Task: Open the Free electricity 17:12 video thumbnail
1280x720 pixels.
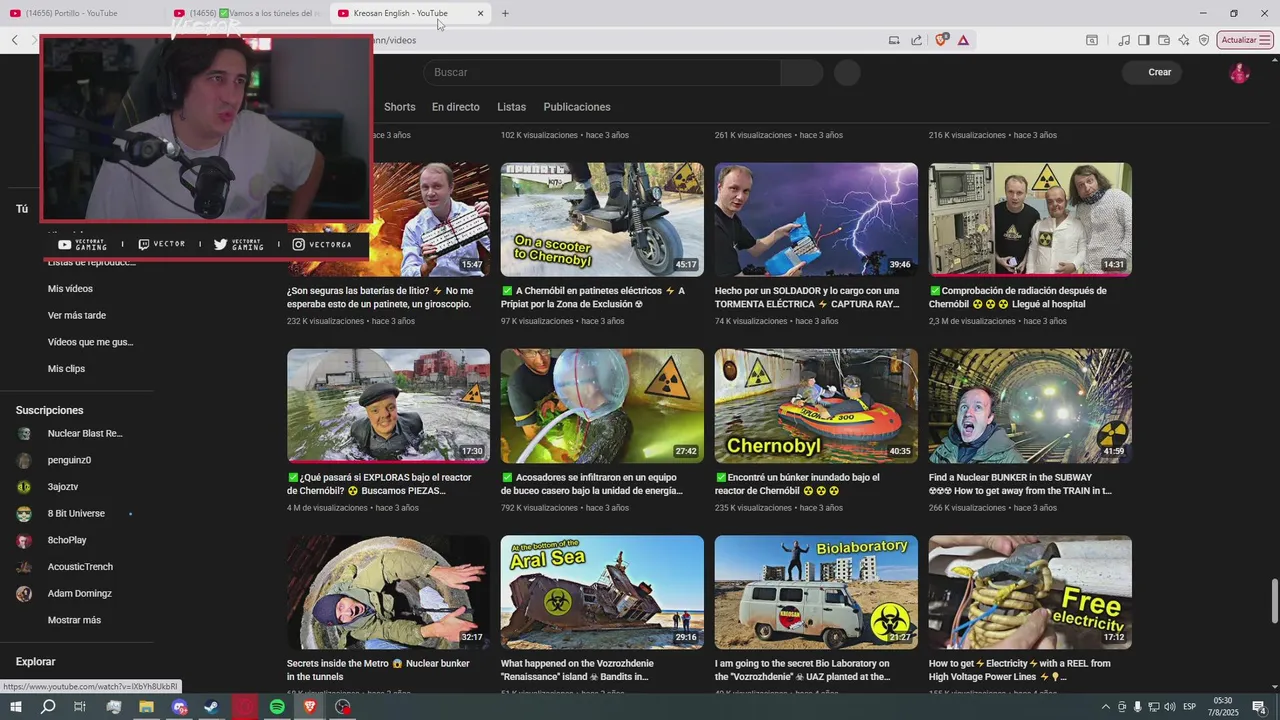Action: point(1030,592)
